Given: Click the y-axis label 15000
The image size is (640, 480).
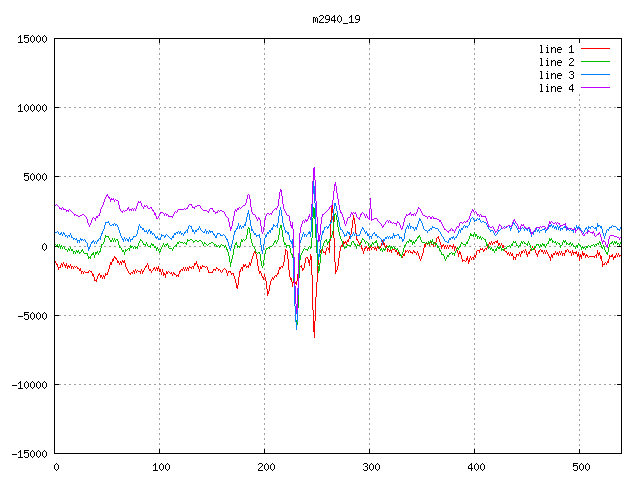Looking at the screenshot, I should pos(32,39).
